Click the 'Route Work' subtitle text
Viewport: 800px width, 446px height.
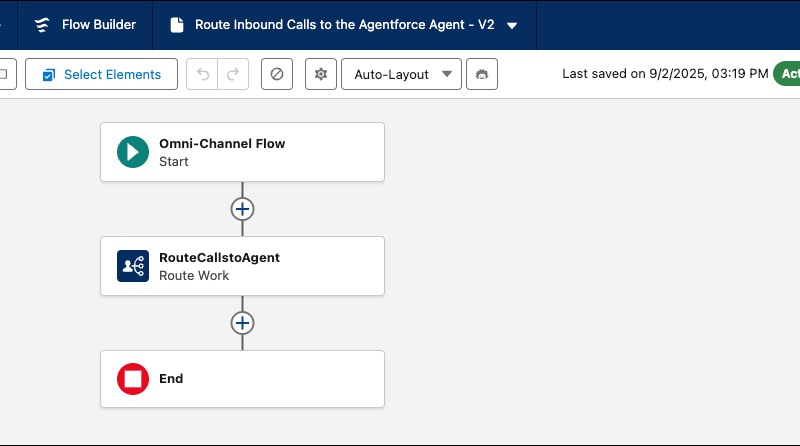194,276
